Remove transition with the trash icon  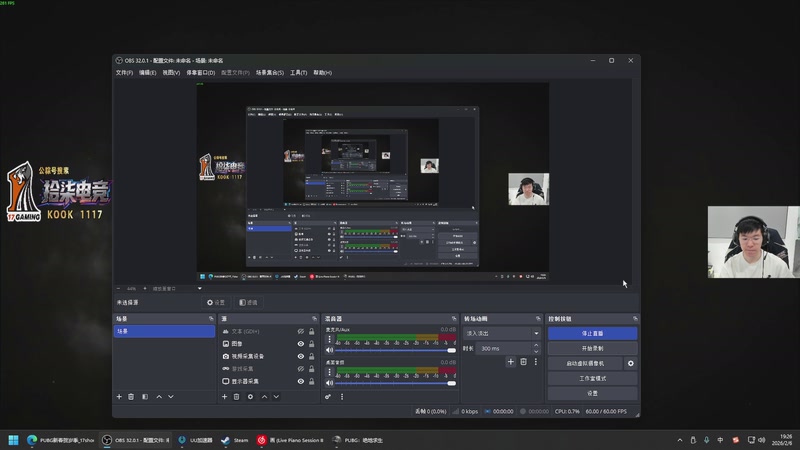[523, 362]
